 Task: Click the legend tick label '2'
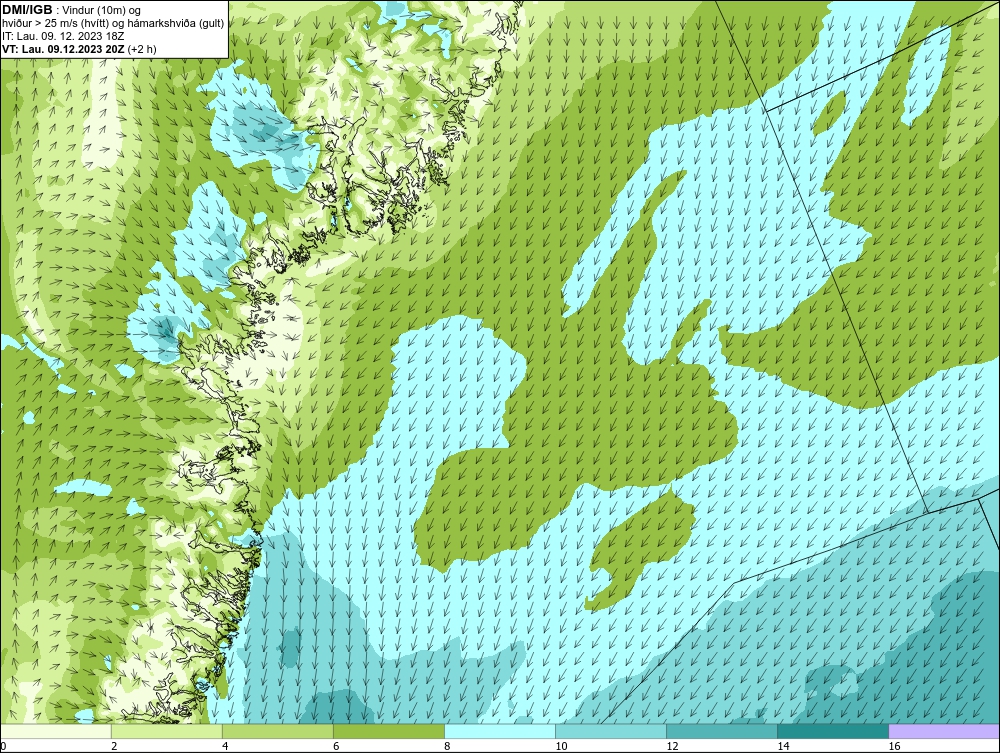tap(114, 746)
